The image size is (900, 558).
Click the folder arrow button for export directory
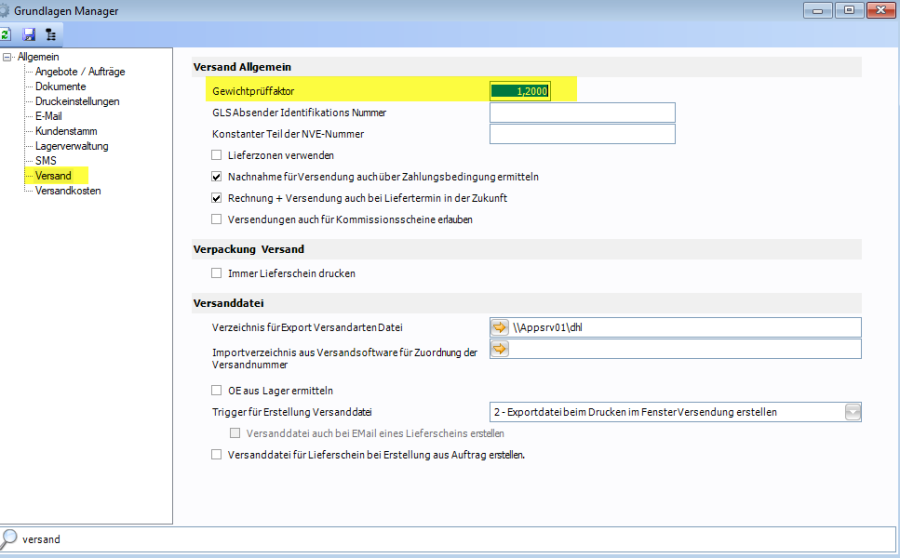[499, 327]
